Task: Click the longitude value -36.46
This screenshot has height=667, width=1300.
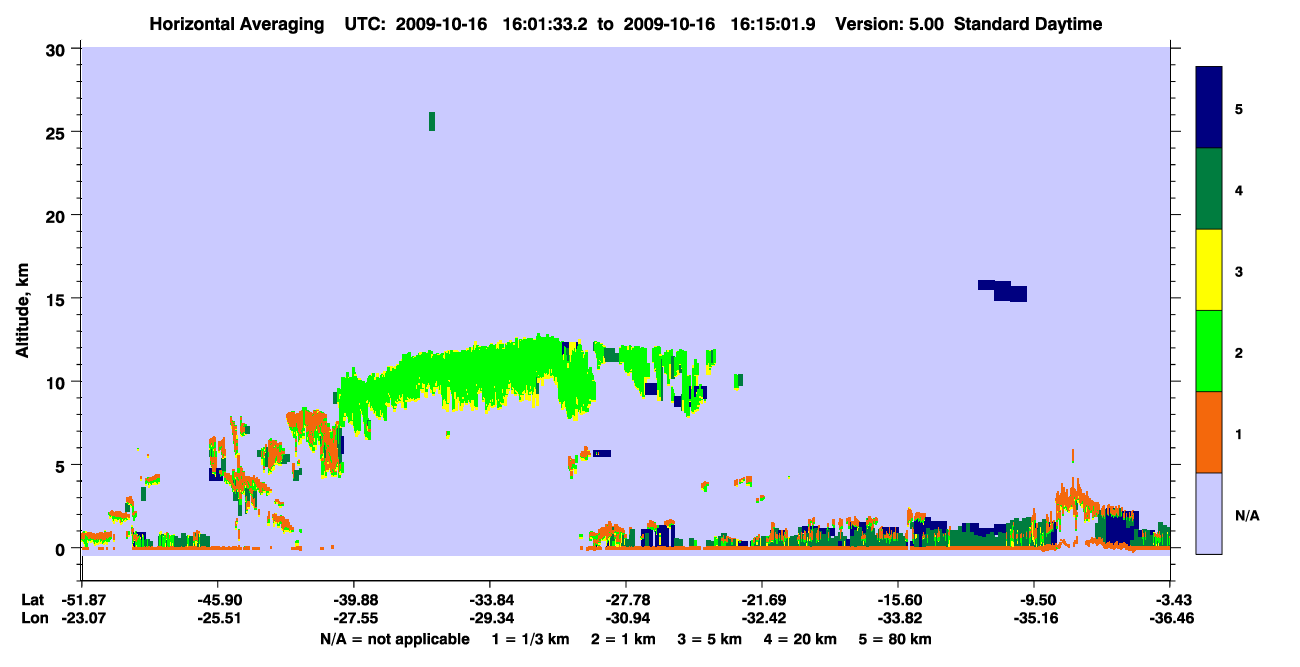Action: click(x=1170, y=618)
